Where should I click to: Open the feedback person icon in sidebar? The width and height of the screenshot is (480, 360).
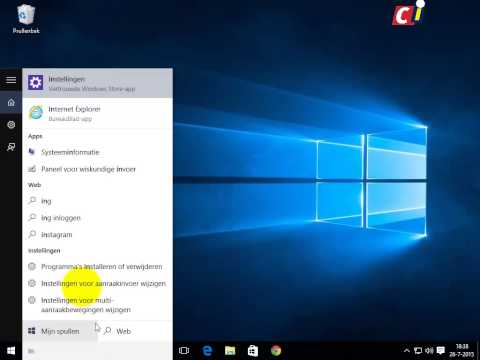point(11,147)
